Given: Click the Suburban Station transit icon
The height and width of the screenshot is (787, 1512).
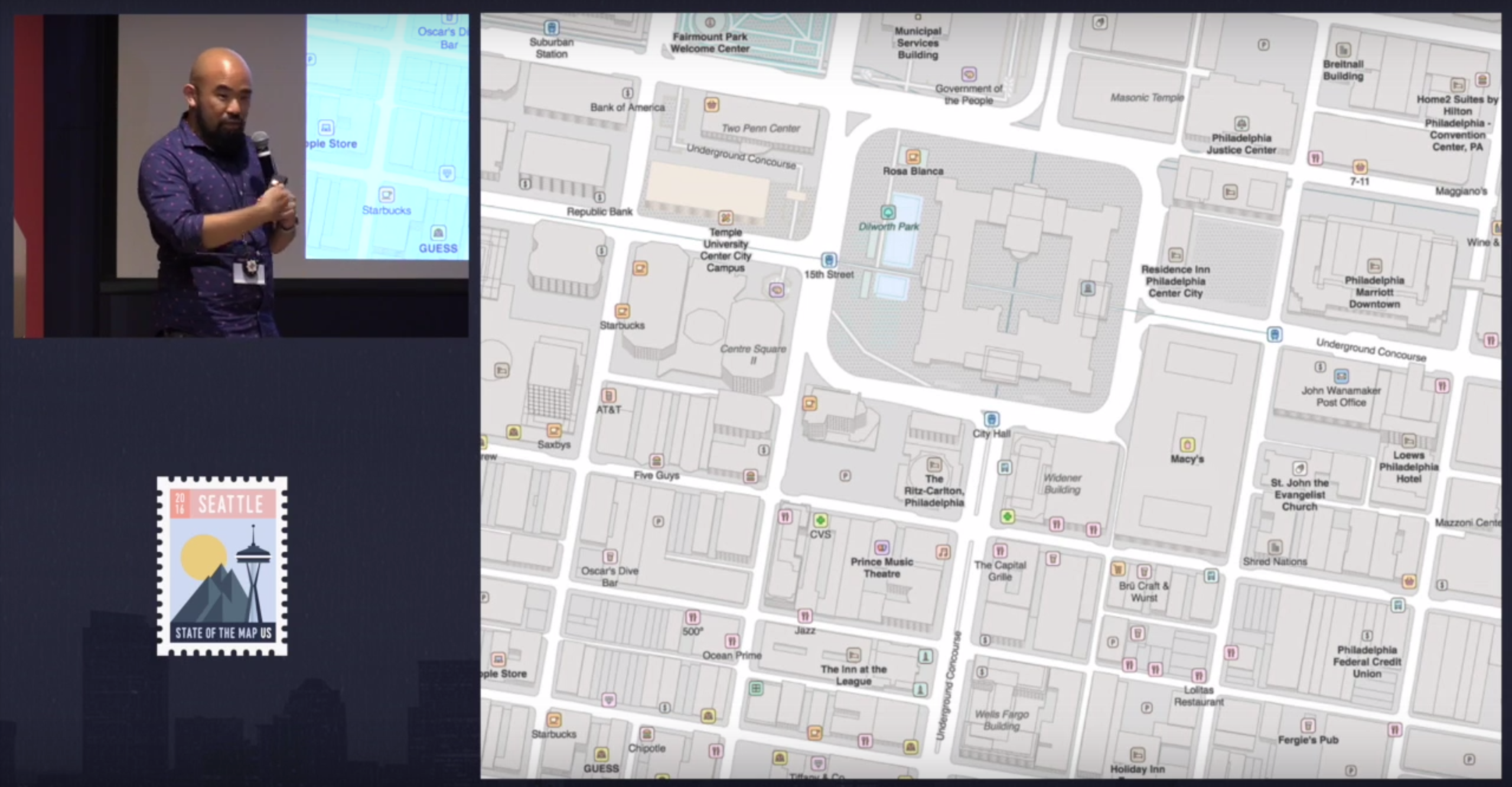Looking at the screenshot, I should click(x=551, y=28).
